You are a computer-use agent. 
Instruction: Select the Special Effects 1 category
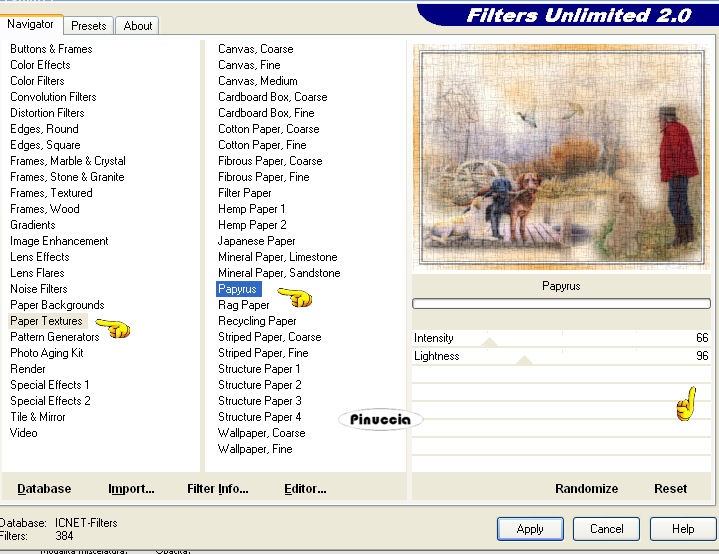point(50,385)
